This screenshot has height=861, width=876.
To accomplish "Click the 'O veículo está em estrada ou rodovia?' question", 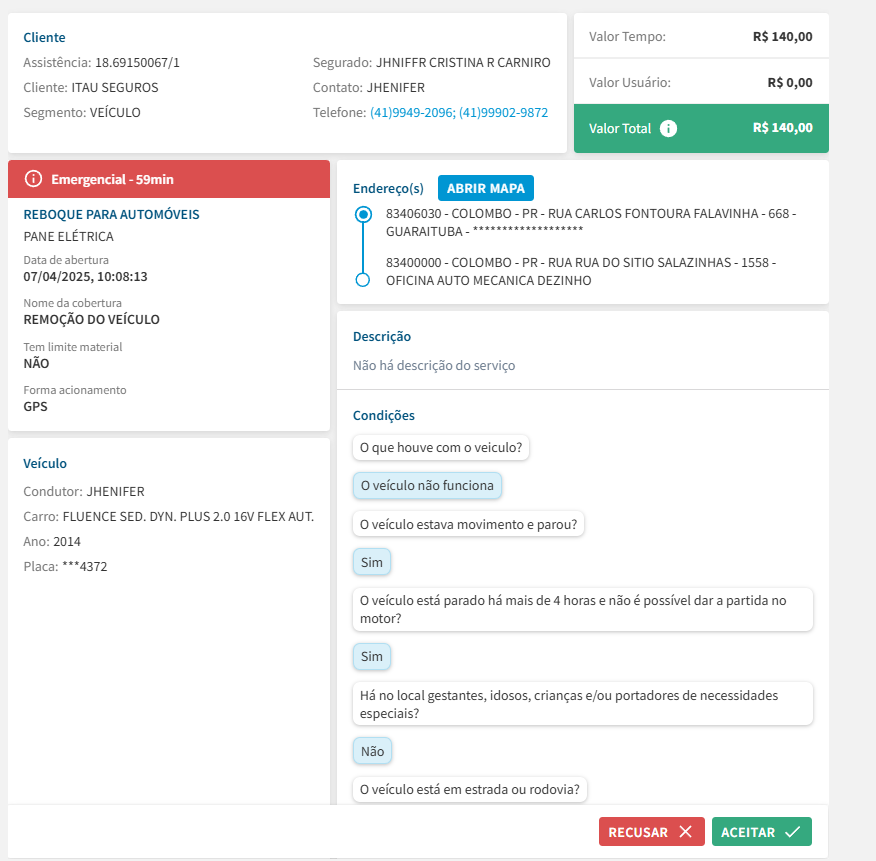I will point(469,789).
